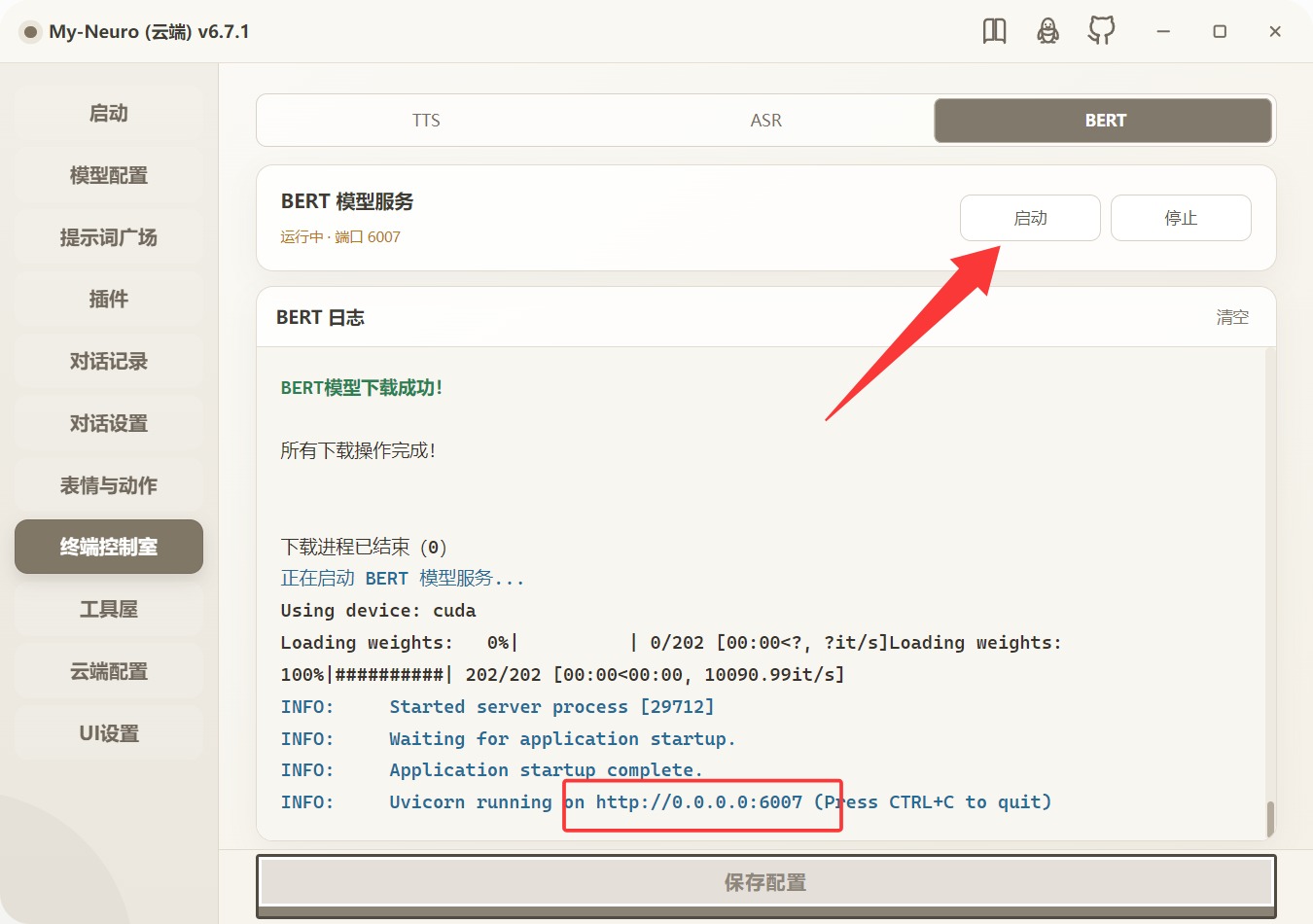Select the BERT tab
1313x924 pixels.
coord(1103,121)
